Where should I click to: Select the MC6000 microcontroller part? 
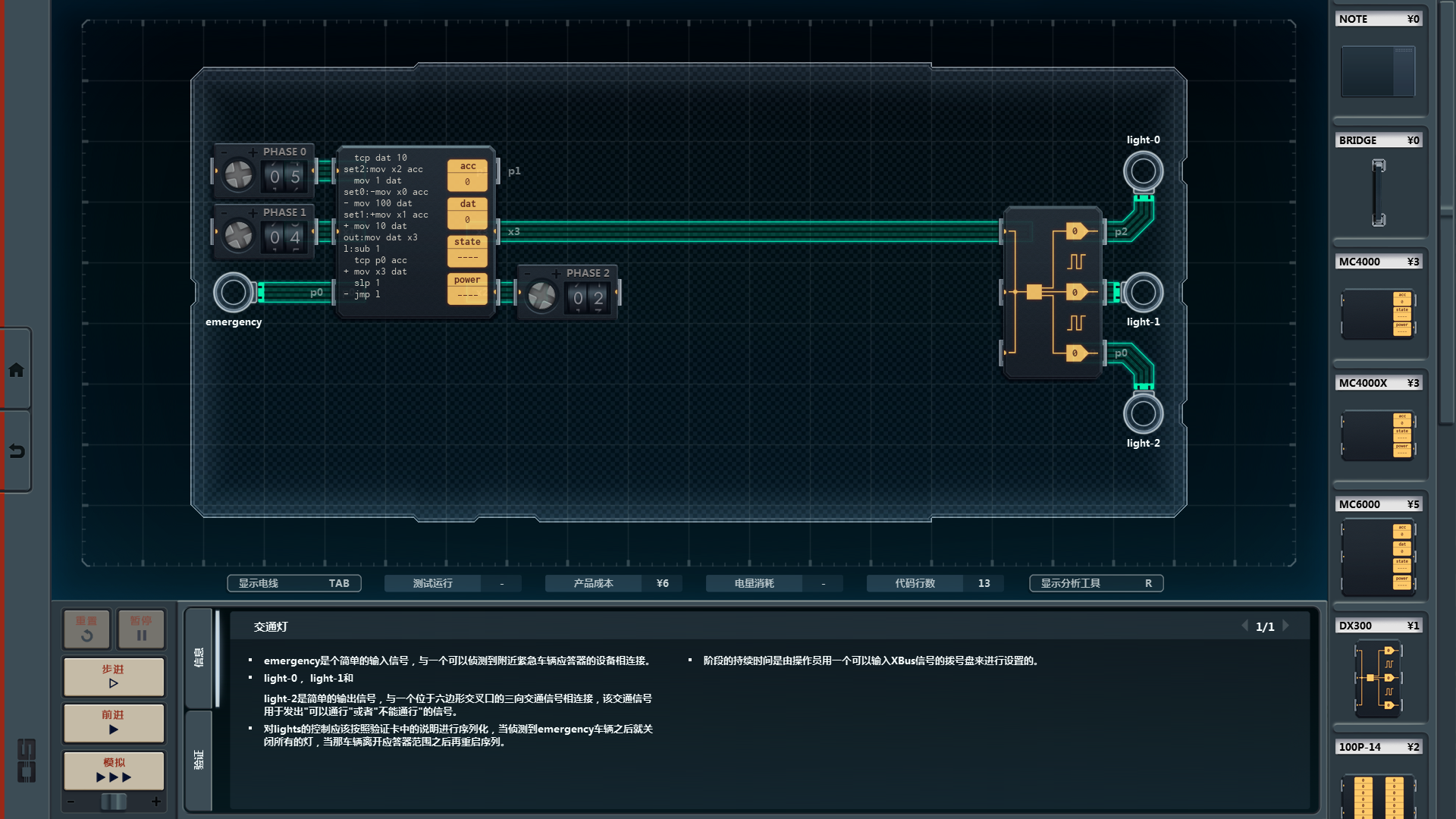(x=1378, y=557)
